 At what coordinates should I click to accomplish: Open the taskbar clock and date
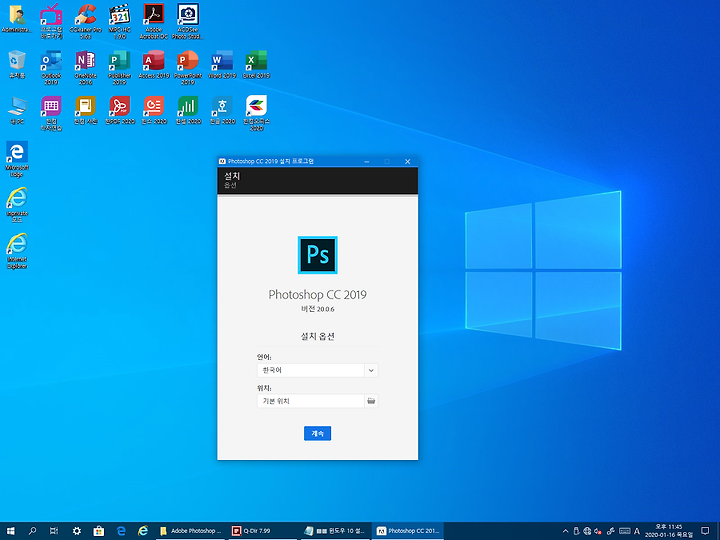click(669, 531)
